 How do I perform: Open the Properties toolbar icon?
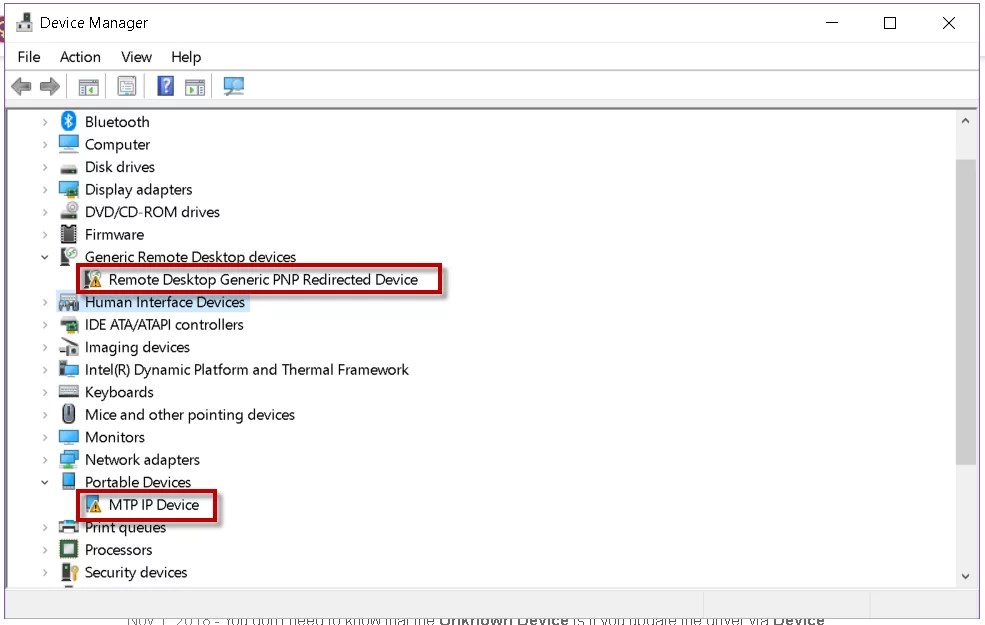127,86
